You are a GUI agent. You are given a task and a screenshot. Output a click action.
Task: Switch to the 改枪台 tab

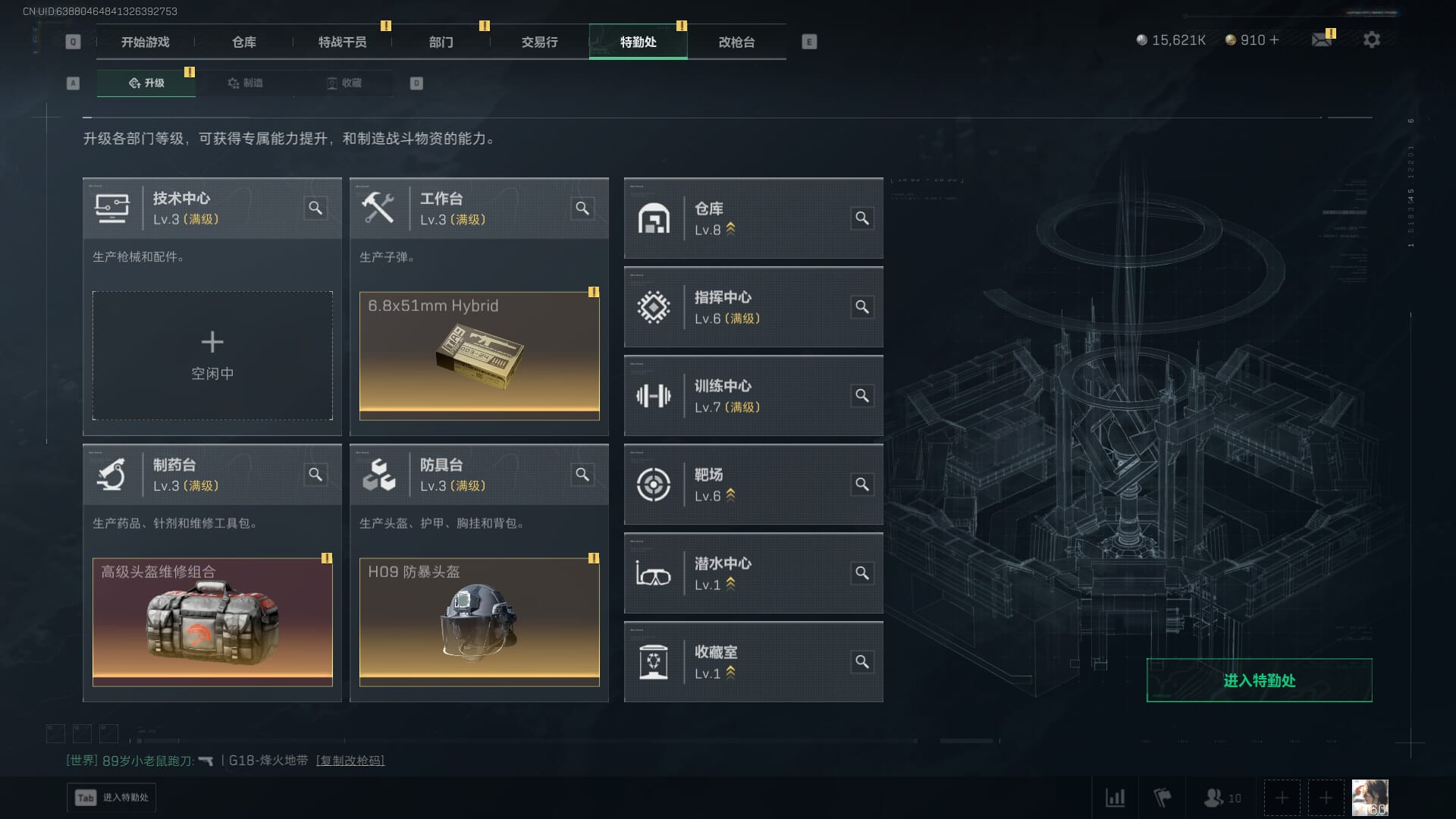tap(736, 42)
